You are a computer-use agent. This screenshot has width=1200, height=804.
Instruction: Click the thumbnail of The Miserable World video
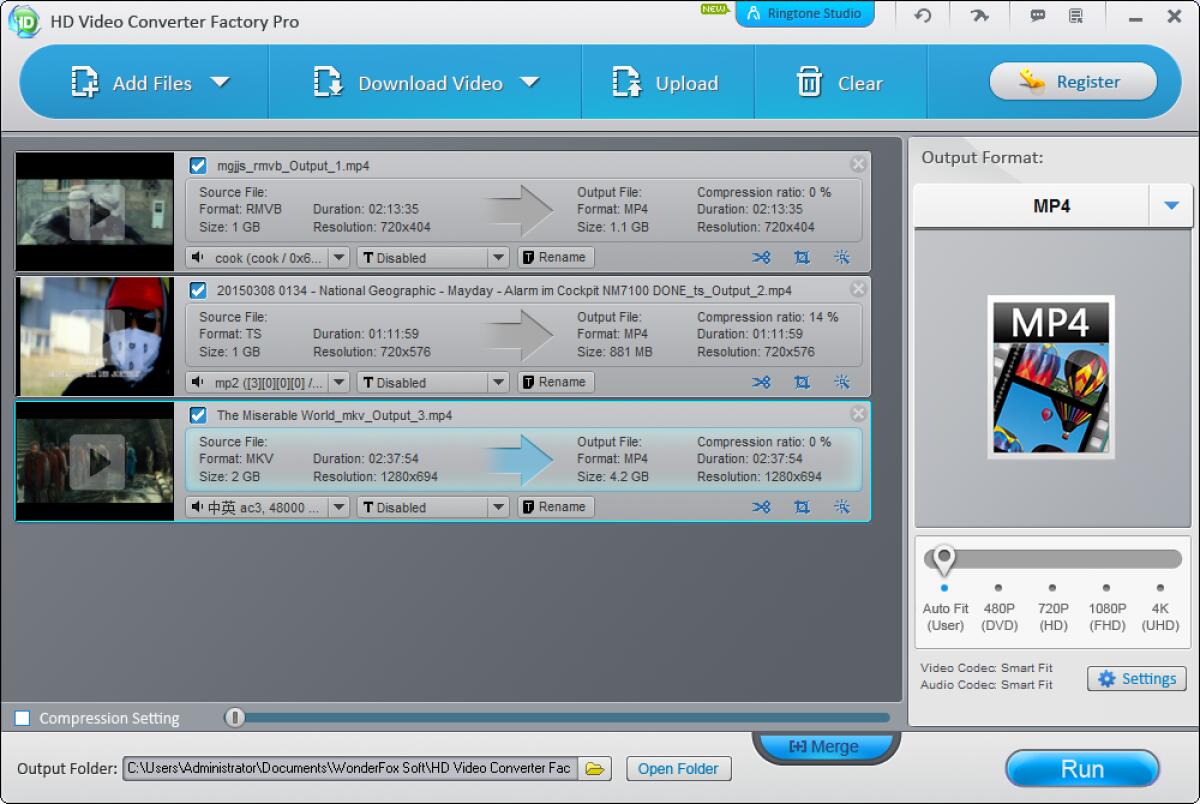(94, 461)
